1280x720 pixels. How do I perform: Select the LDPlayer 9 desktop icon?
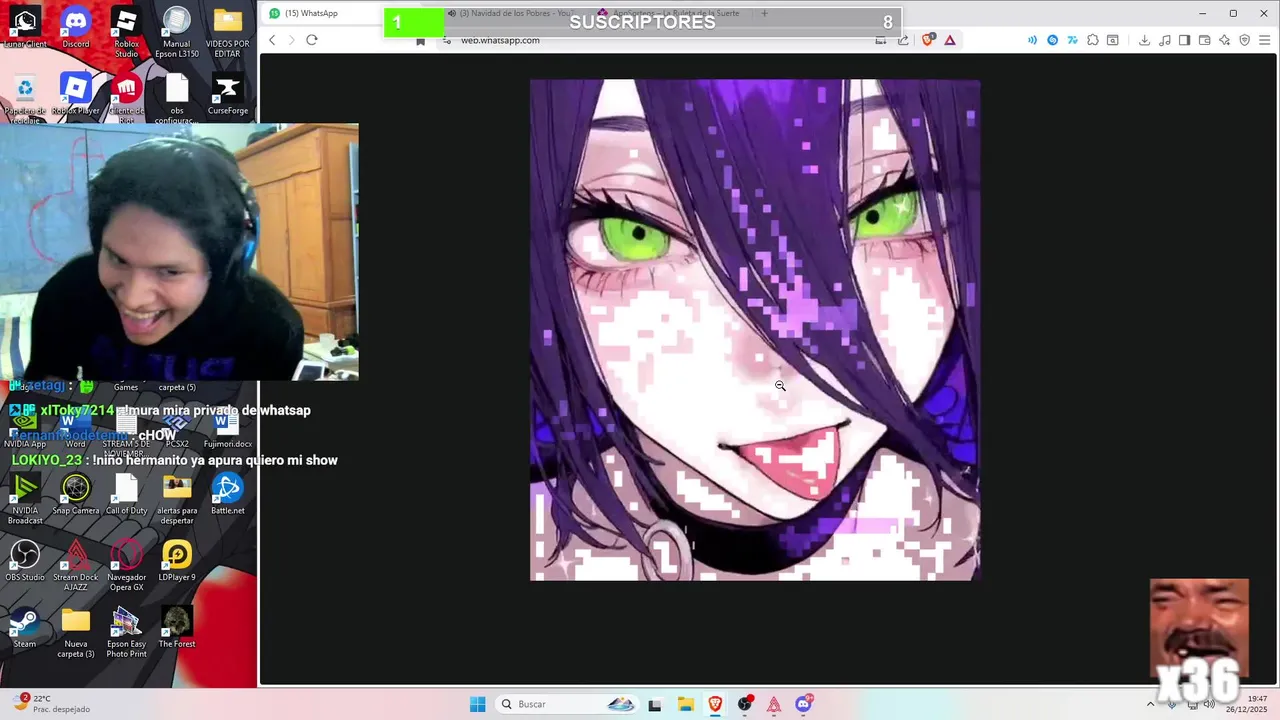point(177,561)
